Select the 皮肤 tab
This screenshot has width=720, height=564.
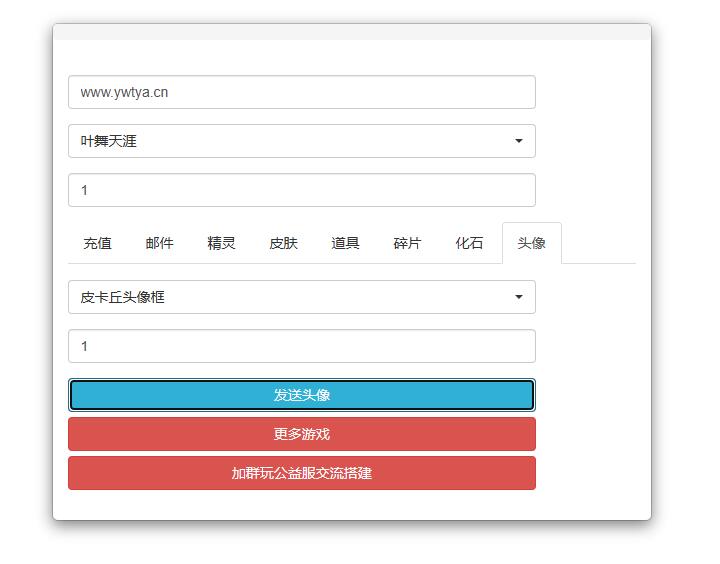coord(283,243)
